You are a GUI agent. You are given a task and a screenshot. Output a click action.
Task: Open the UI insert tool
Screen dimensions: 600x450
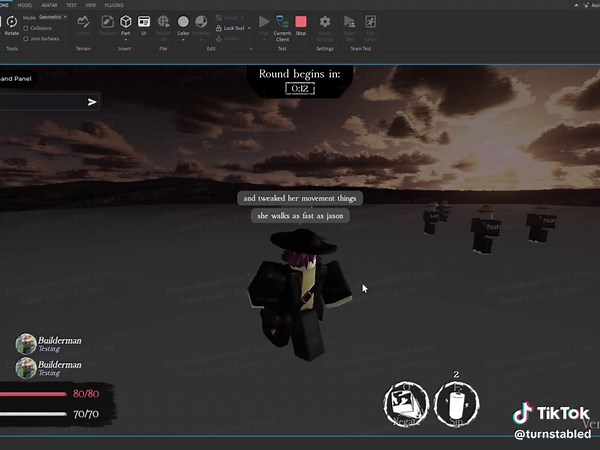click(x=144, y=25)
